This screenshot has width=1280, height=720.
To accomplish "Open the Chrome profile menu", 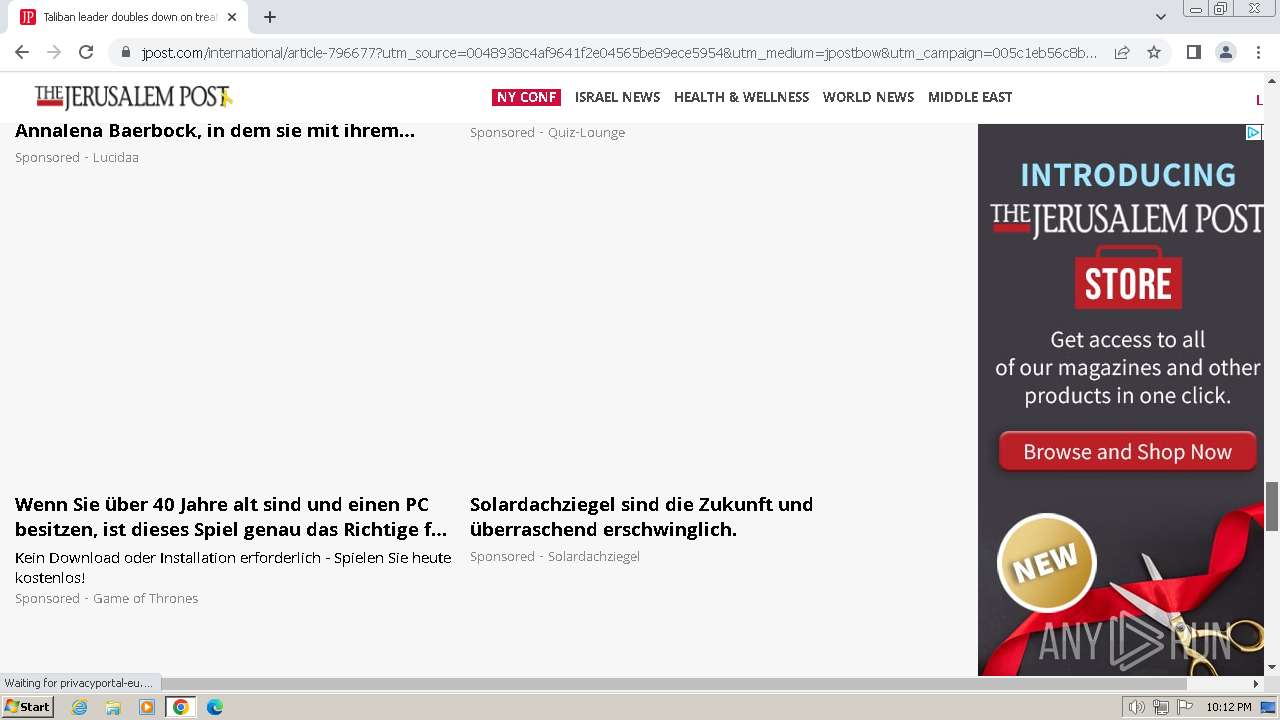I will click(1225, 52).
